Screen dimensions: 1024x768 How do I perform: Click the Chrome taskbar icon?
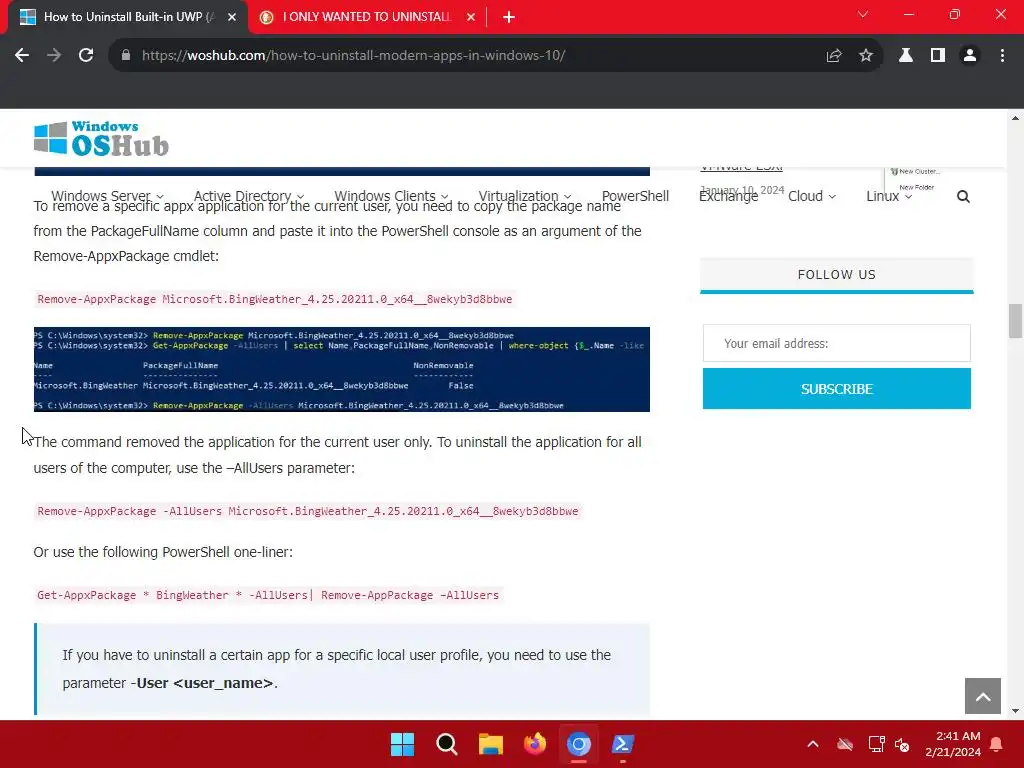(x=579, y=744)
